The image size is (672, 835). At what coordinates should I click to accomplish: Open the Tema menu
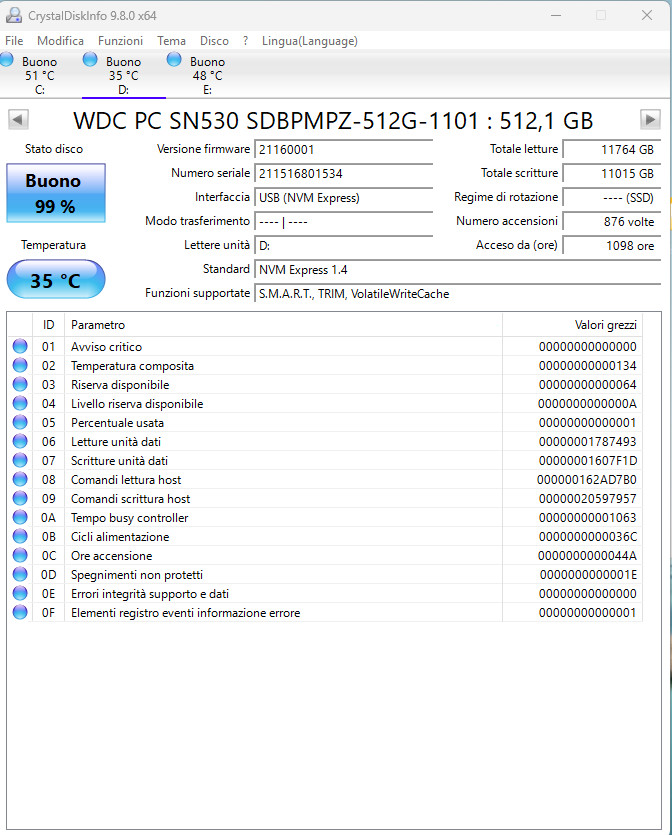171,40
